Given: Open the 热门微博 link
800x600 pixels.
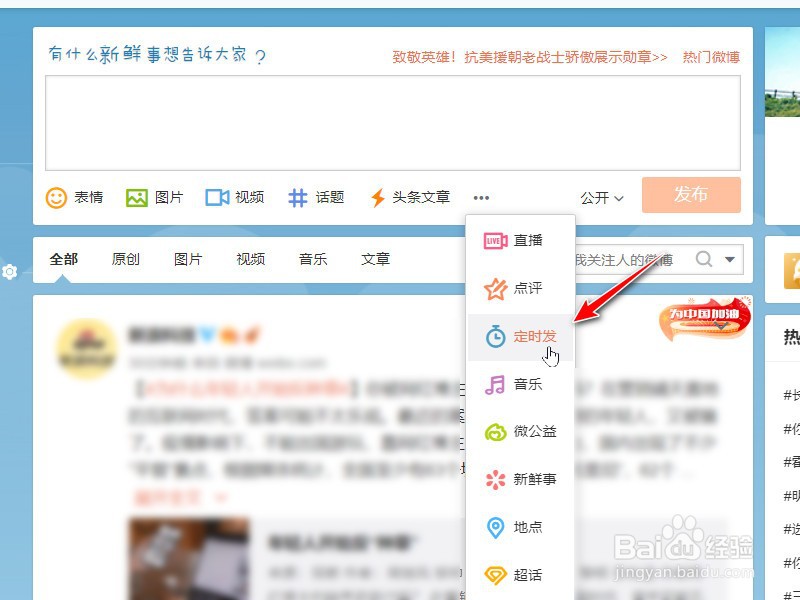Looking at the screenshot, I should [711, 57].
